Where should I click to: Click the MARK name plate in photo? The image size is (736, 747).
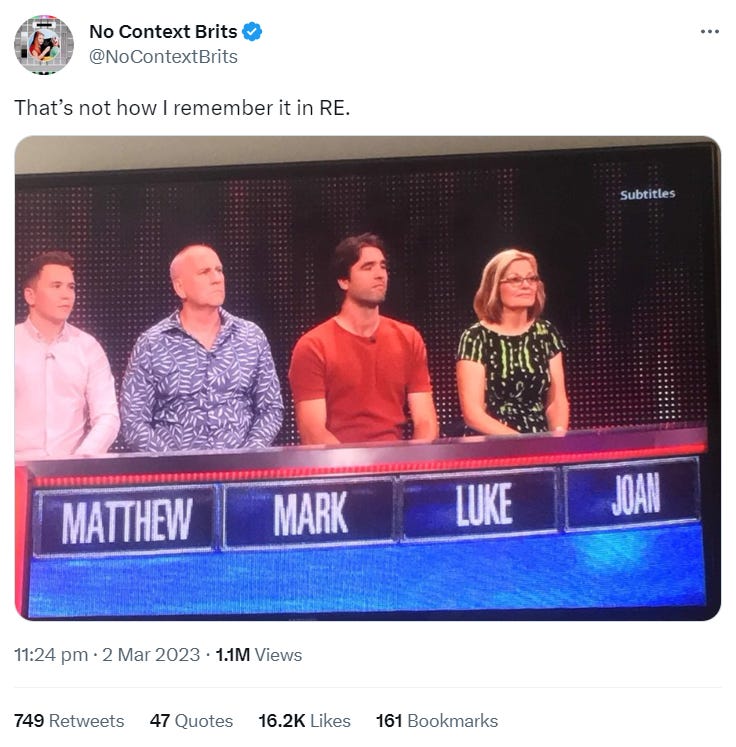[310, 513]
